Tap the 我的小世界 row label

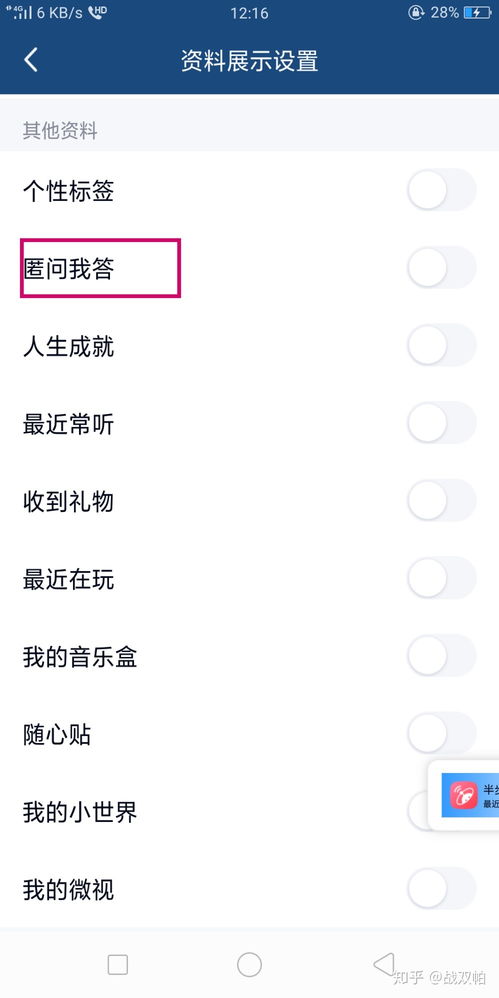[80, 812]
